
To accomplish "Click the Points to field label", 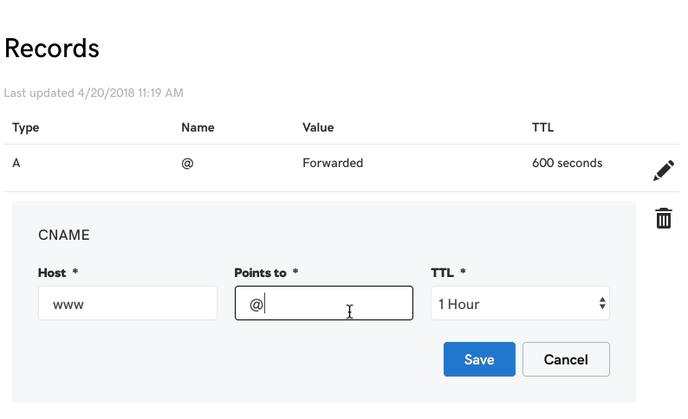I will [260, 273].
